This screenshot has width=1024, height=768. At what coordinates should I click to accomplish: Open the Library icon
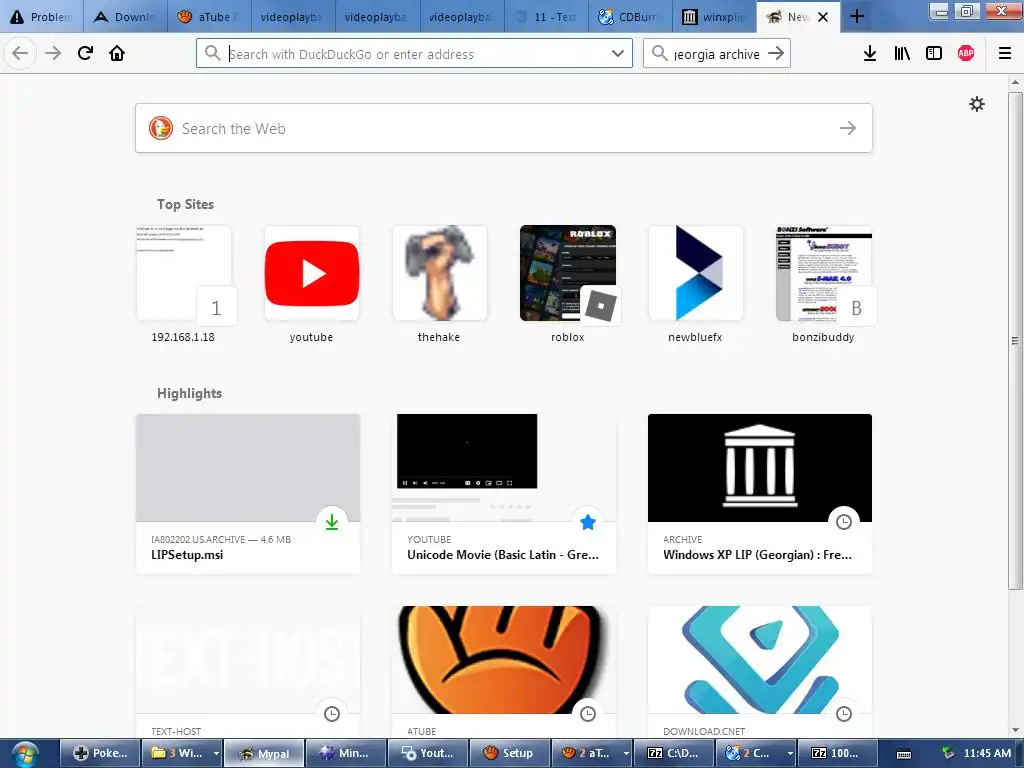pos(902,54)
